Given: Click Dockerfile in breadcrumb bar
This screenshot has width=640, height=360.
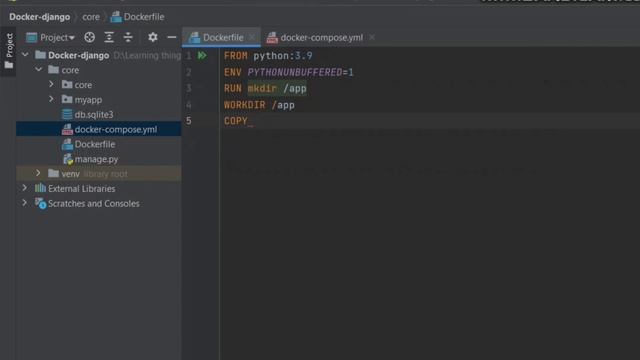Looking at the screenshot, I should point(138,17).
